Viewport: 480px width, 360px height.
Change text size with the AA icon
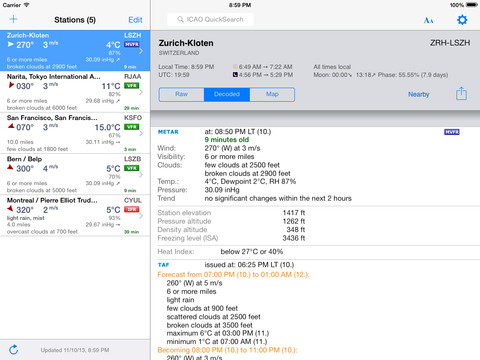428,20
